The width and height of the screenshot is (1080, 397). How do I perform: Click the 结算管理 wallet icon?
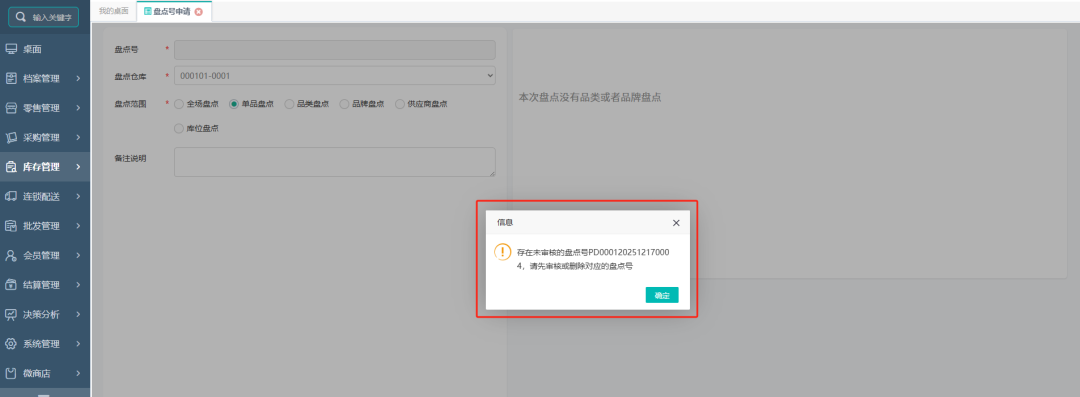tap(11, 285)
